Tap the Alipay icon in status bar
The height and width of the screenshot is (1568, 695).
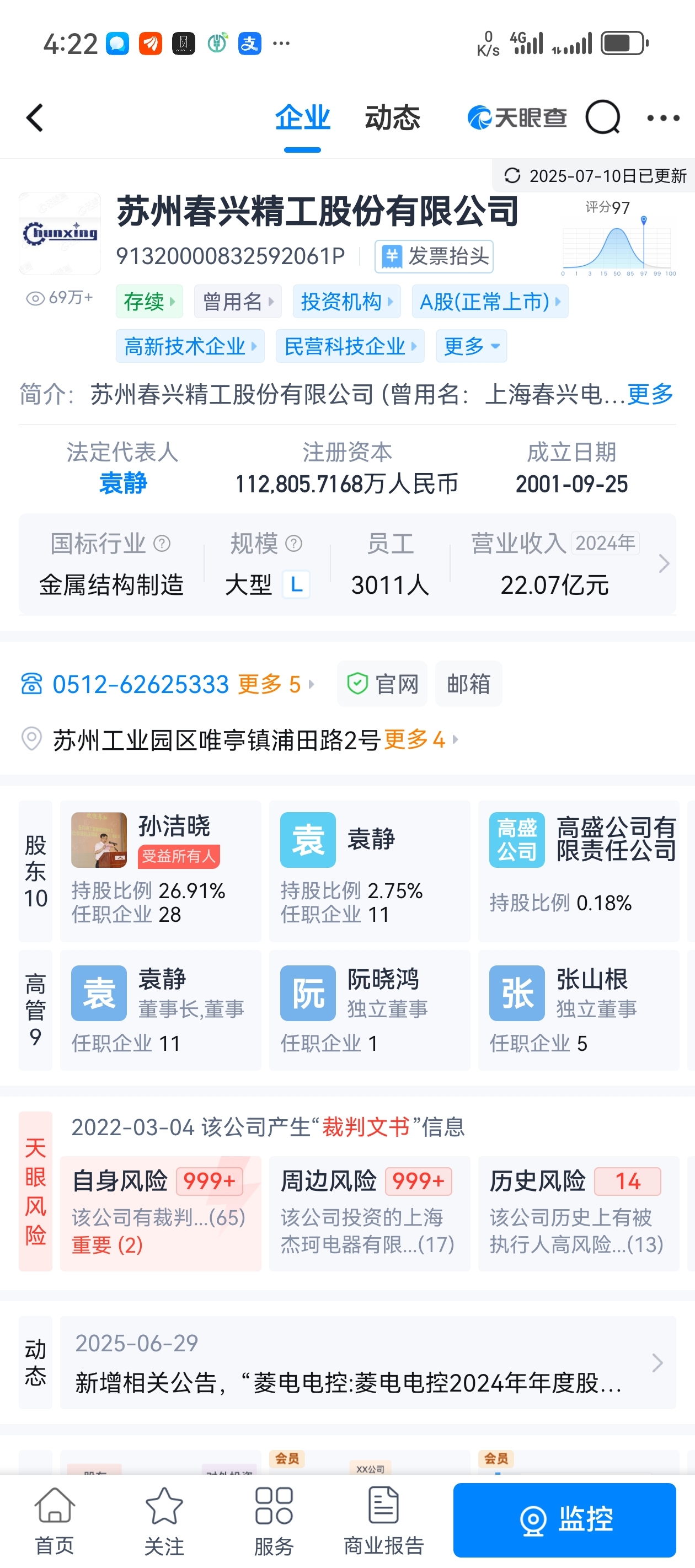249,43
